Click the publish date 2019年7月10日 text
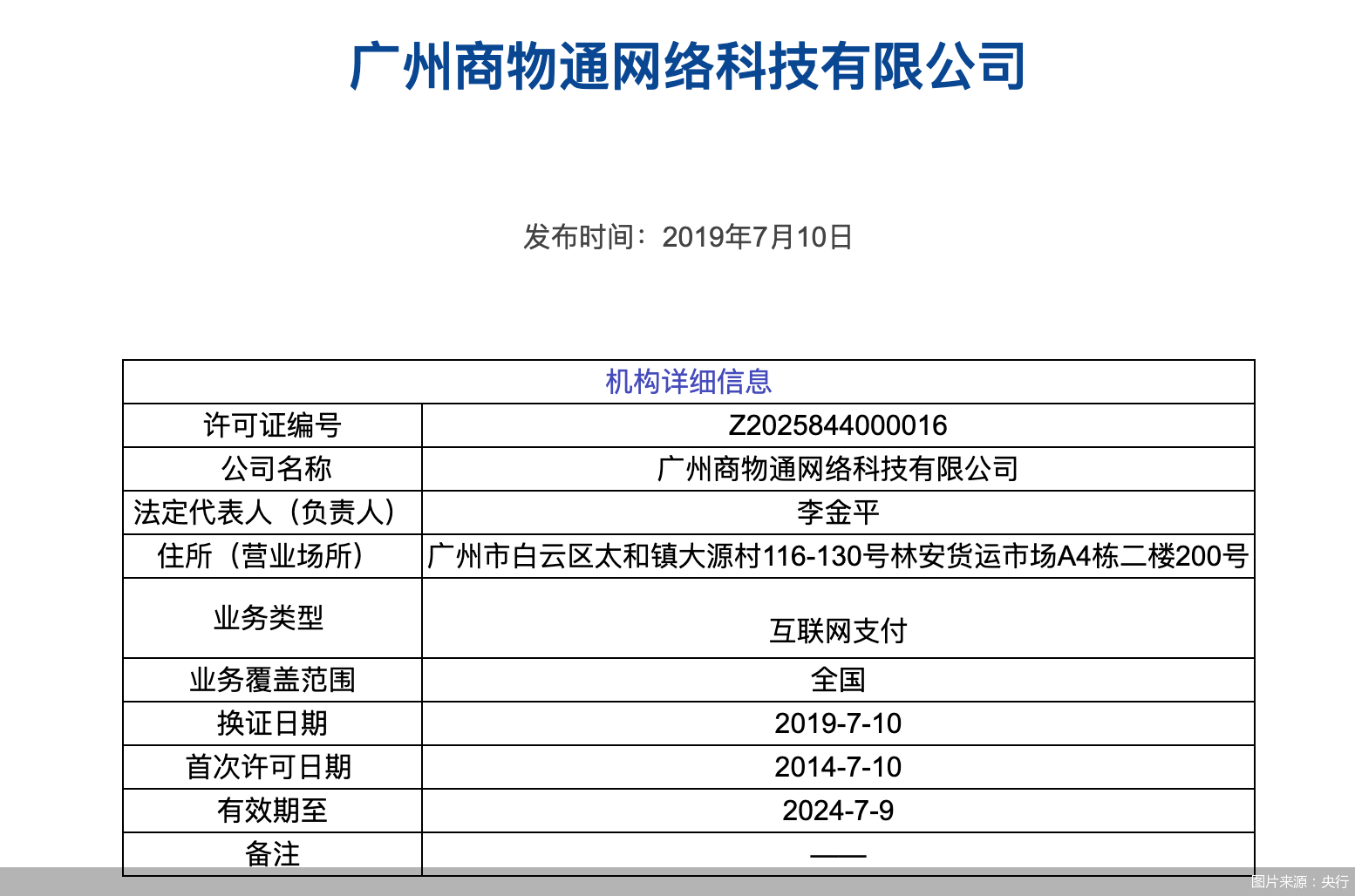This screenshot has height=896, width=1355. point(687,237)
